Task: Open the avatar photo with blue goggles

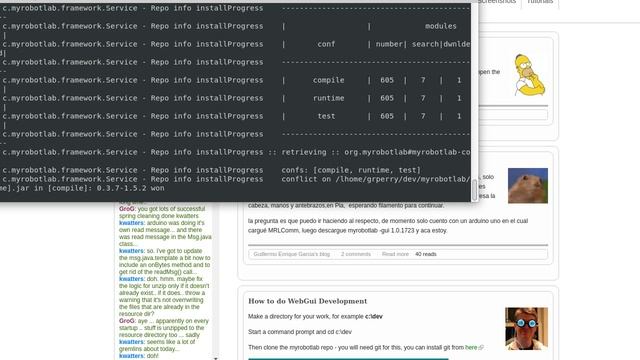Action: tap(527, 329)
